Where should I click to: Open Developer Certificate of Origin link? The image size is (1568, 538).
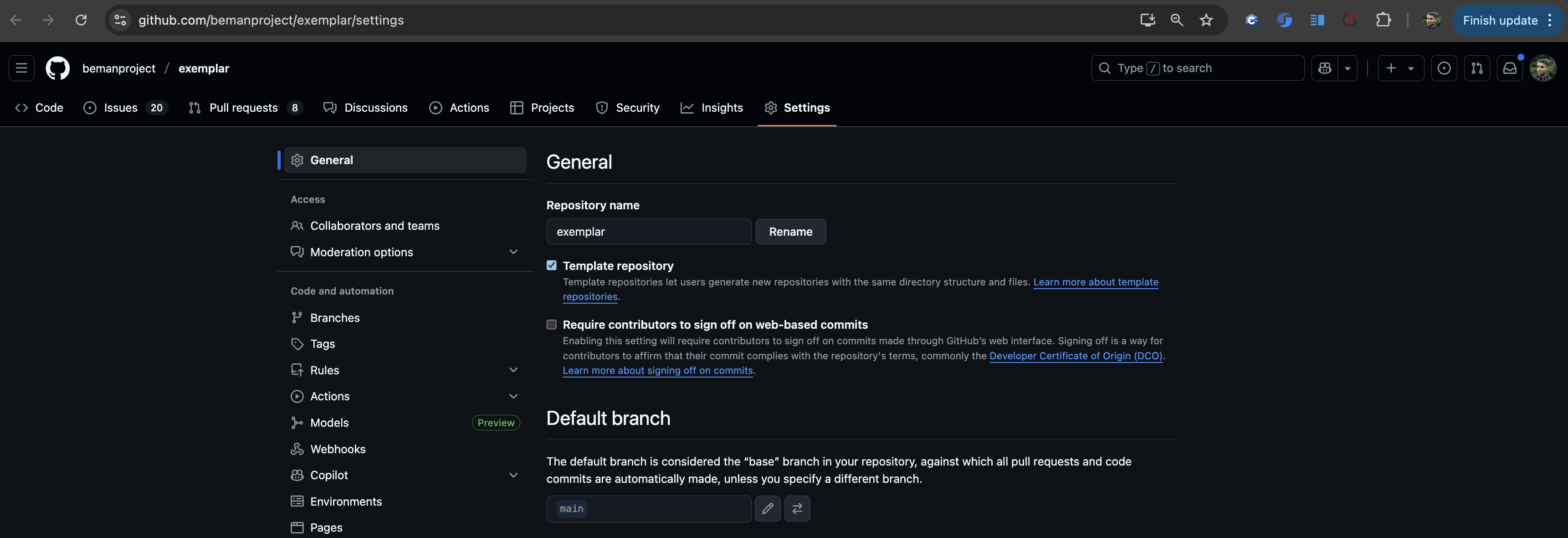tap(1076, 356)
